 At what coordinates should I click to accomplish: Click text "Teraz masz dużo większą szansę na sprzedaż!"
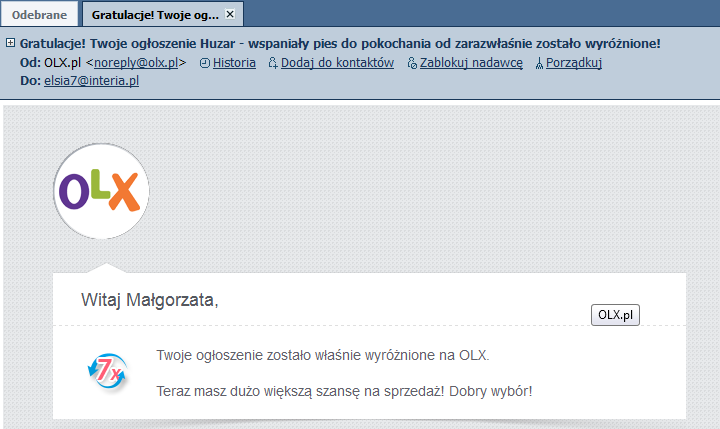coord(300,391)
